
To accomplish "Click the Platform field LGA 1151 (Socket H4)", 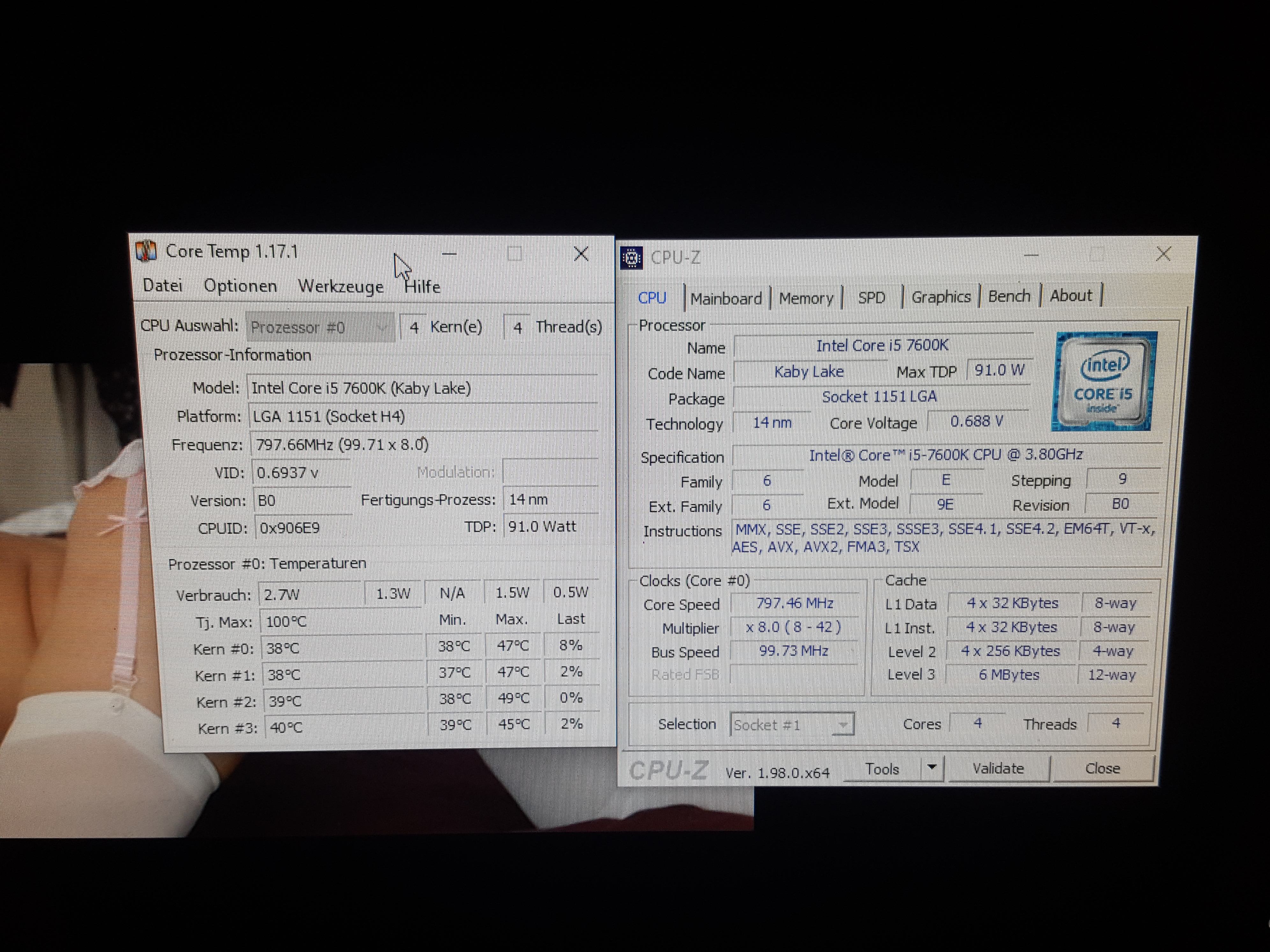I will (424, 417).
